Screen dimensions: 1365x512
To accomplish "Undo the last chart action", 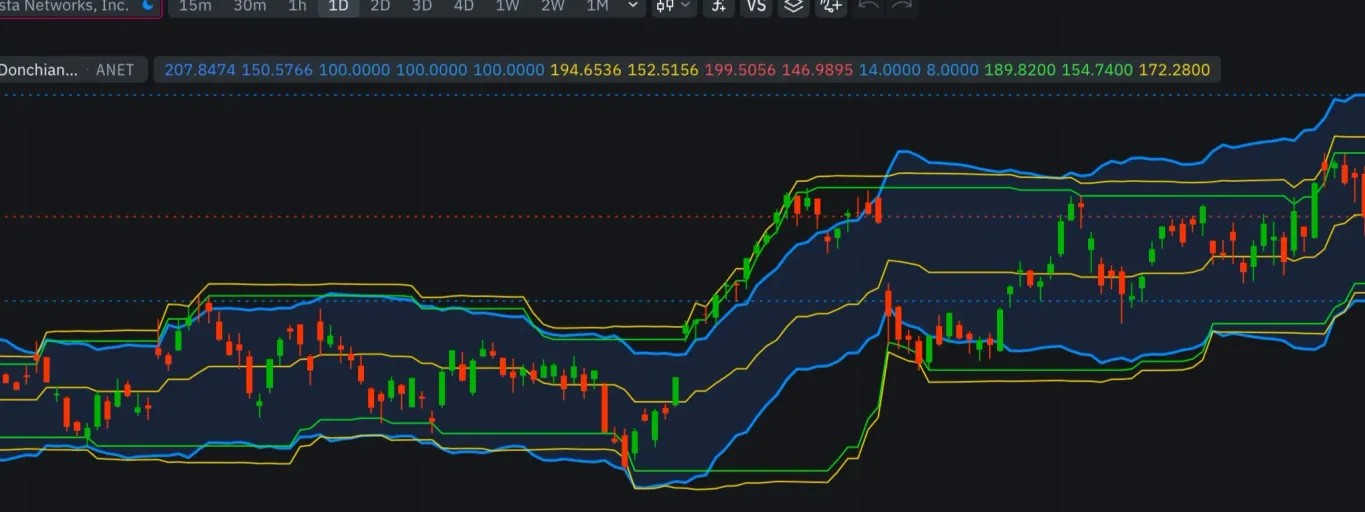I will click(869, 5).
